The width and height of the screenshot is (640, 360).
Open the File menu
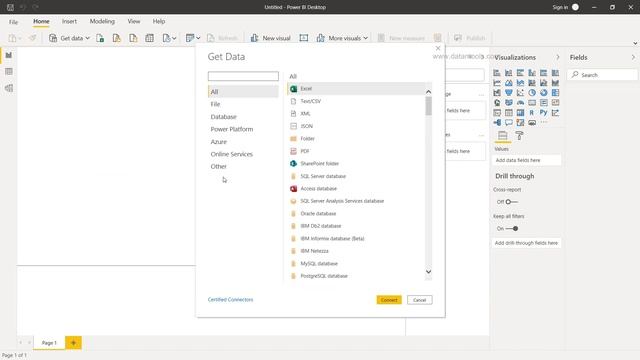(13, 22)
